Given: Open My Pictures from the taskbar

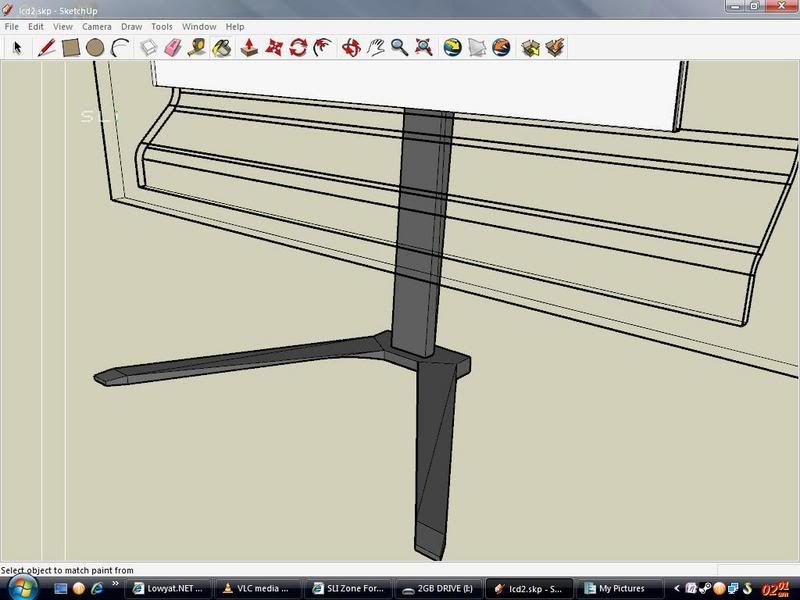Looking at the screenshot, I should click(618, 589).
